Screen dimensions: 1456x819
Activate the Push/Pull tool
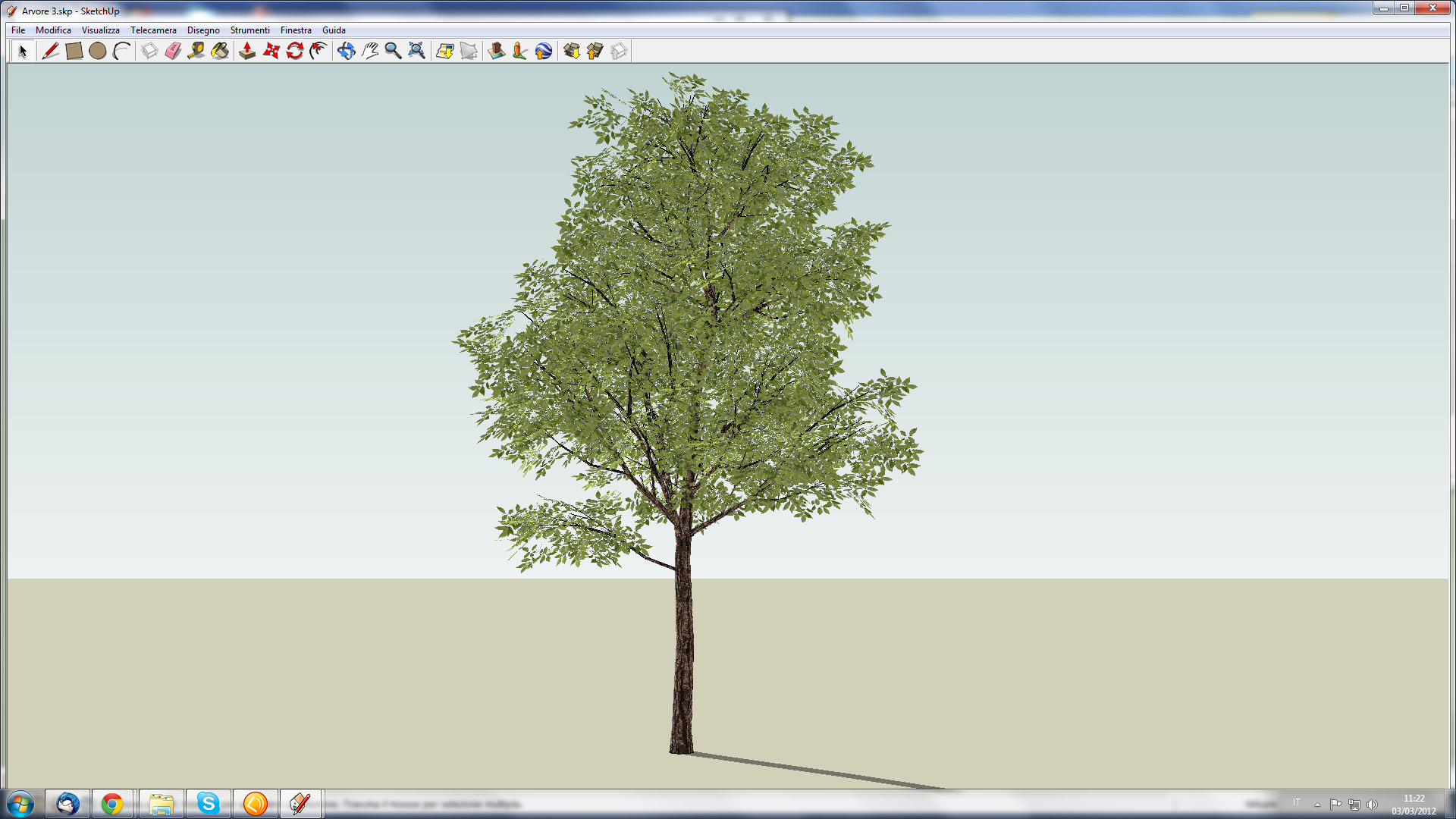[247, 51]
